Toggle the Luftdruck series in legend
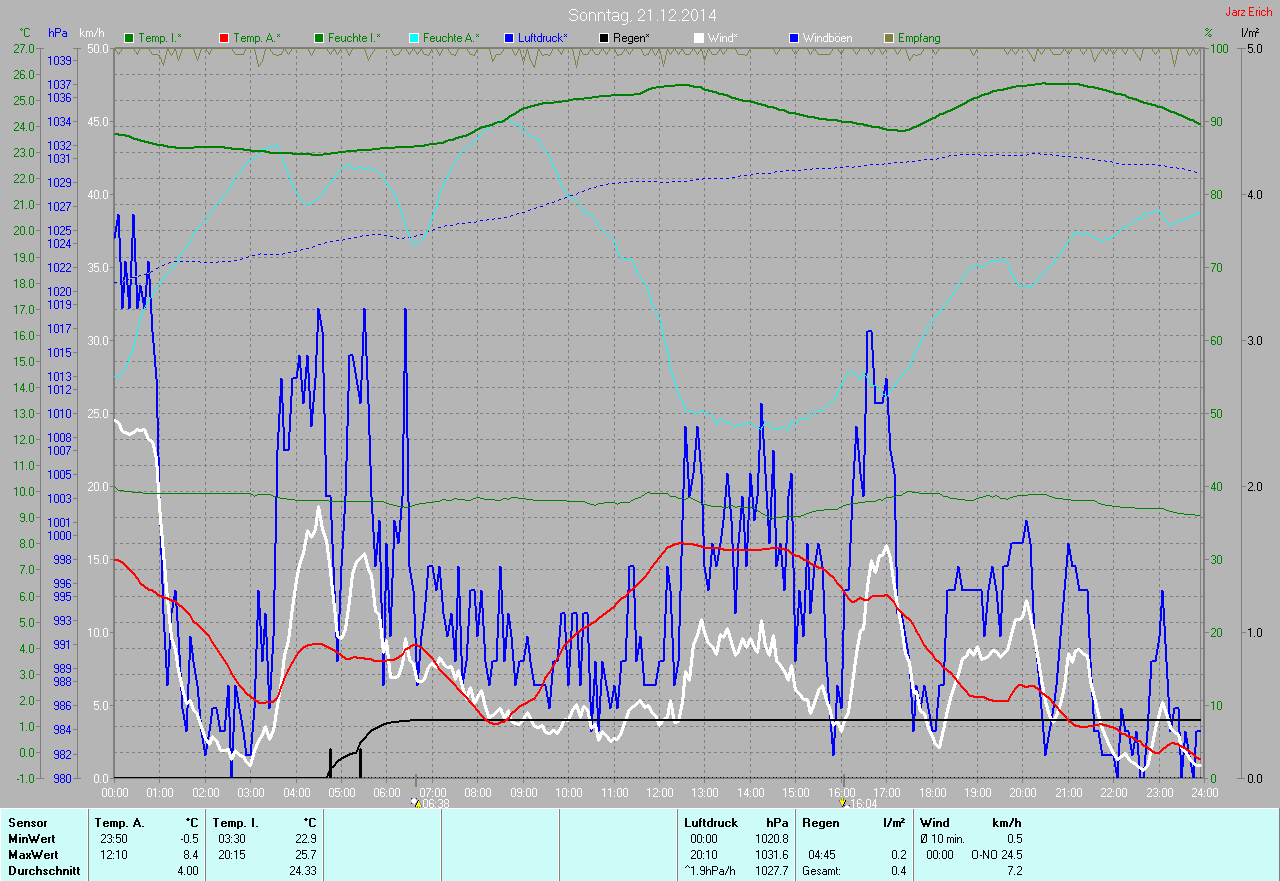Viewport: 1280px width, 881px height. [x=536, y=38]
